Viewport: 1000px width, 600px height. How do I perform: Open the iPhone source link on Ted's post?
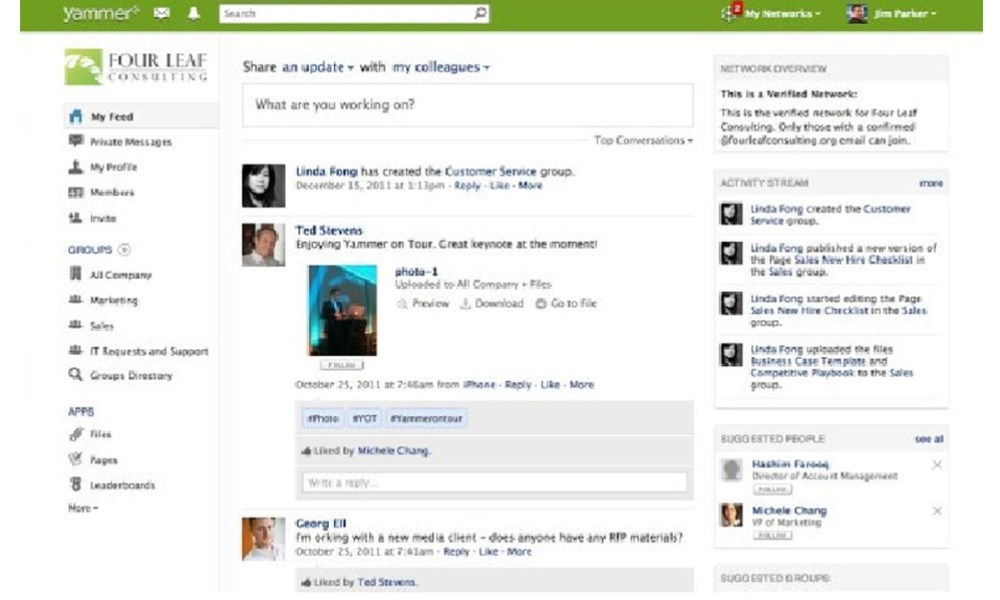point(479,384)
